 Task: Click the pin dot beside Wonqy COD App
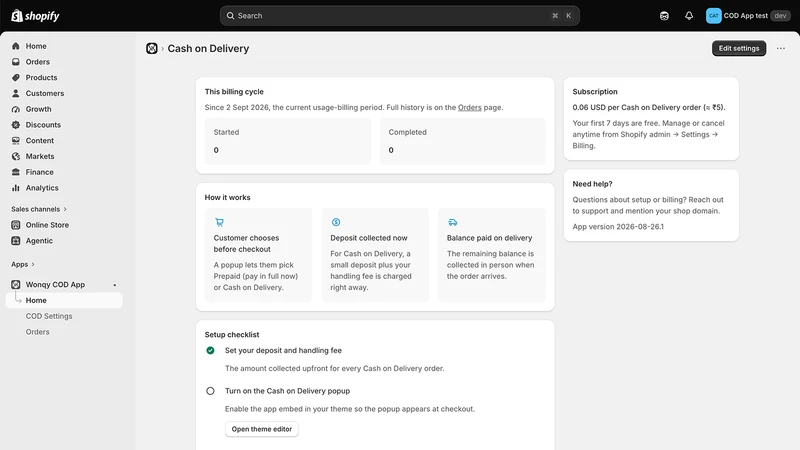coord(115,285)
